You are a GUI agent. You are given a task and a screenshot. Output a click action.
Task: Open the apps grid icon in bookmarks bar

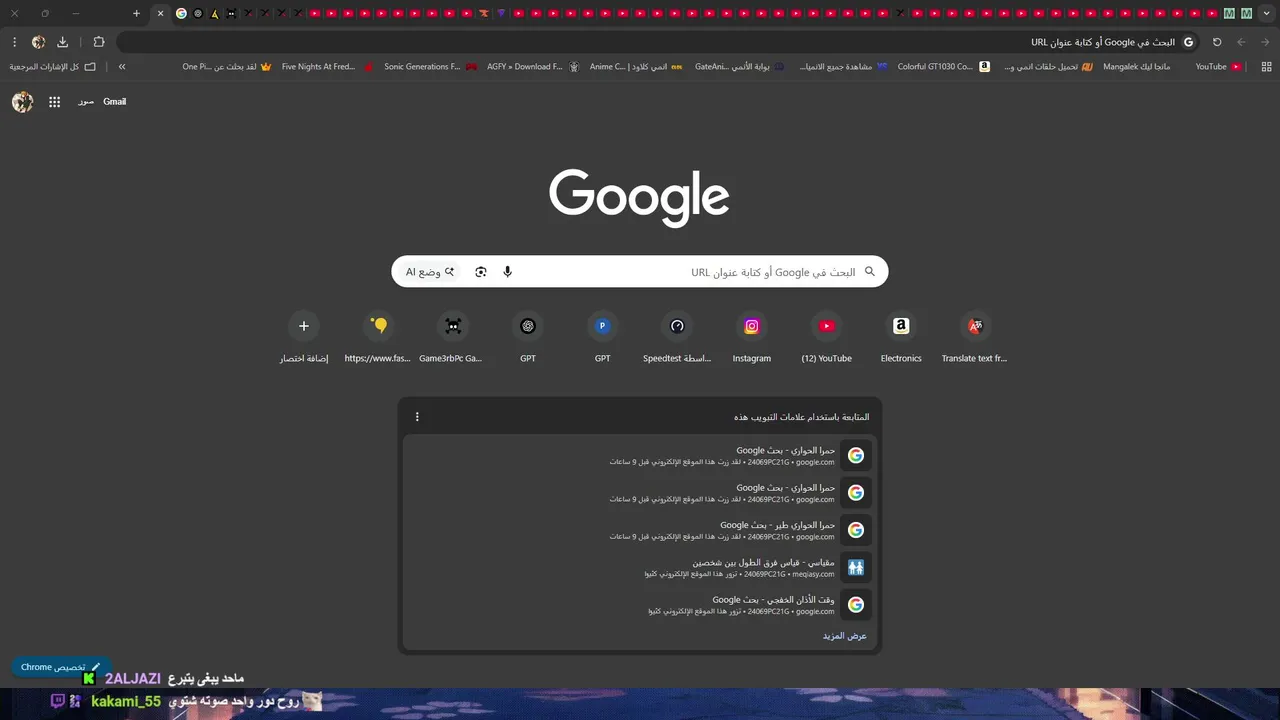tap(1266, 67)
